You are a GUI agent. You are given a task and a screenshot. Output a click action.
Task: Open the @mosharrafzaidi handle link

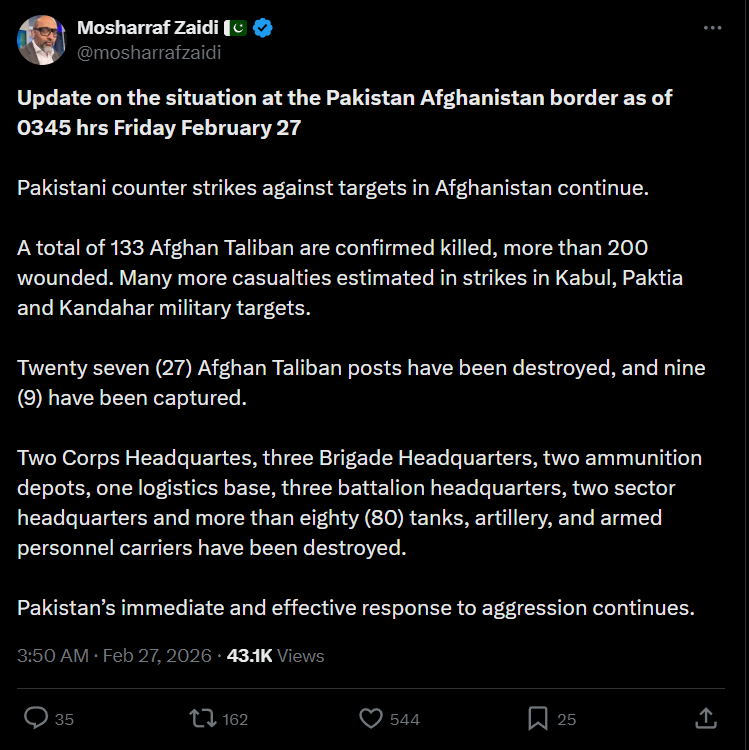(x=148, y=53)
